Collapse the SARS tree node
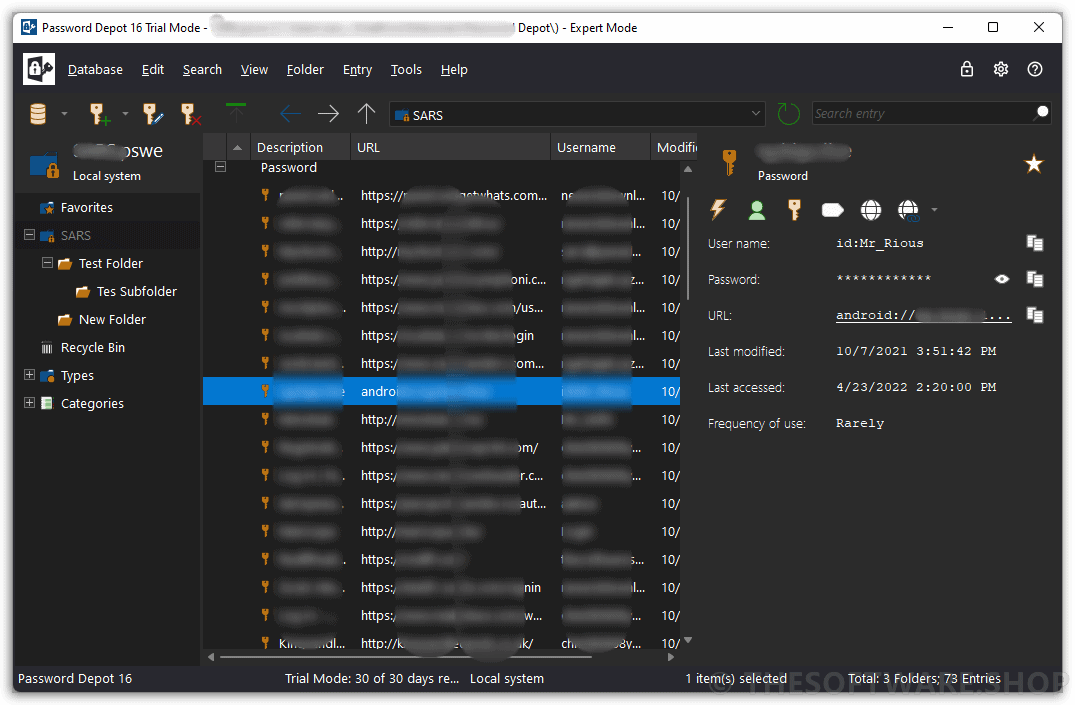 tap(29, 235)
